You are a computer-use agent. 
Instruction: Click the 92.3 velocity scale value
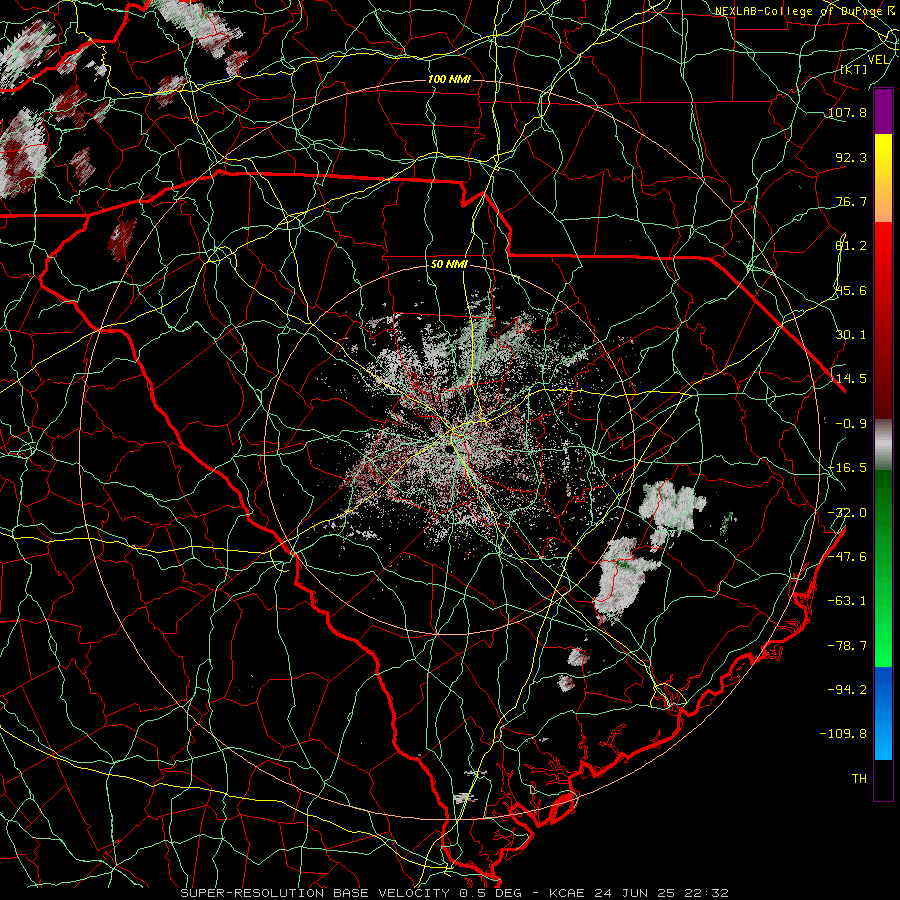(851, 157)
